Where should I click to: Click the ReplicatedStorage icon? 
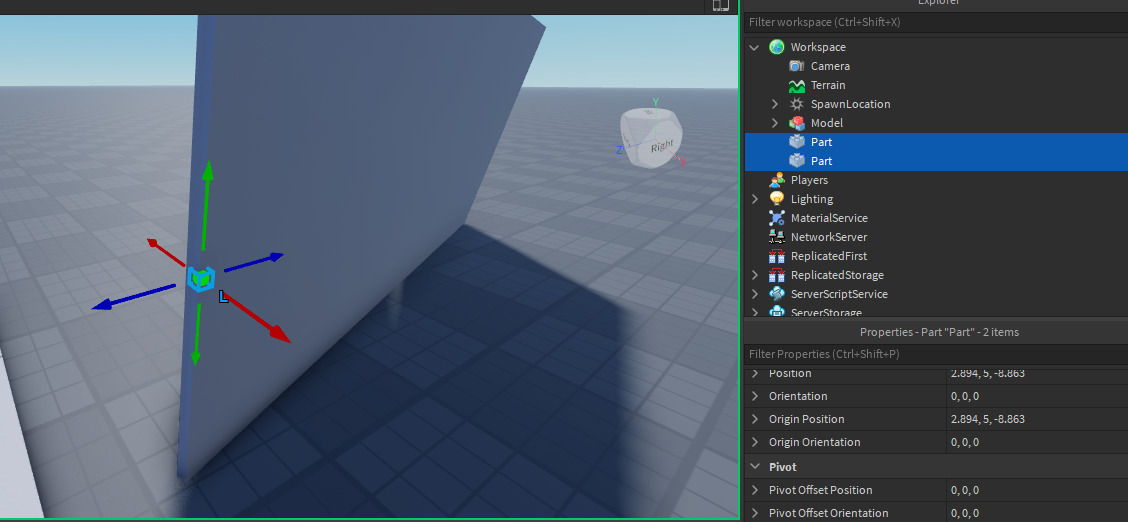pyautogui.click(x=776, y=275)
